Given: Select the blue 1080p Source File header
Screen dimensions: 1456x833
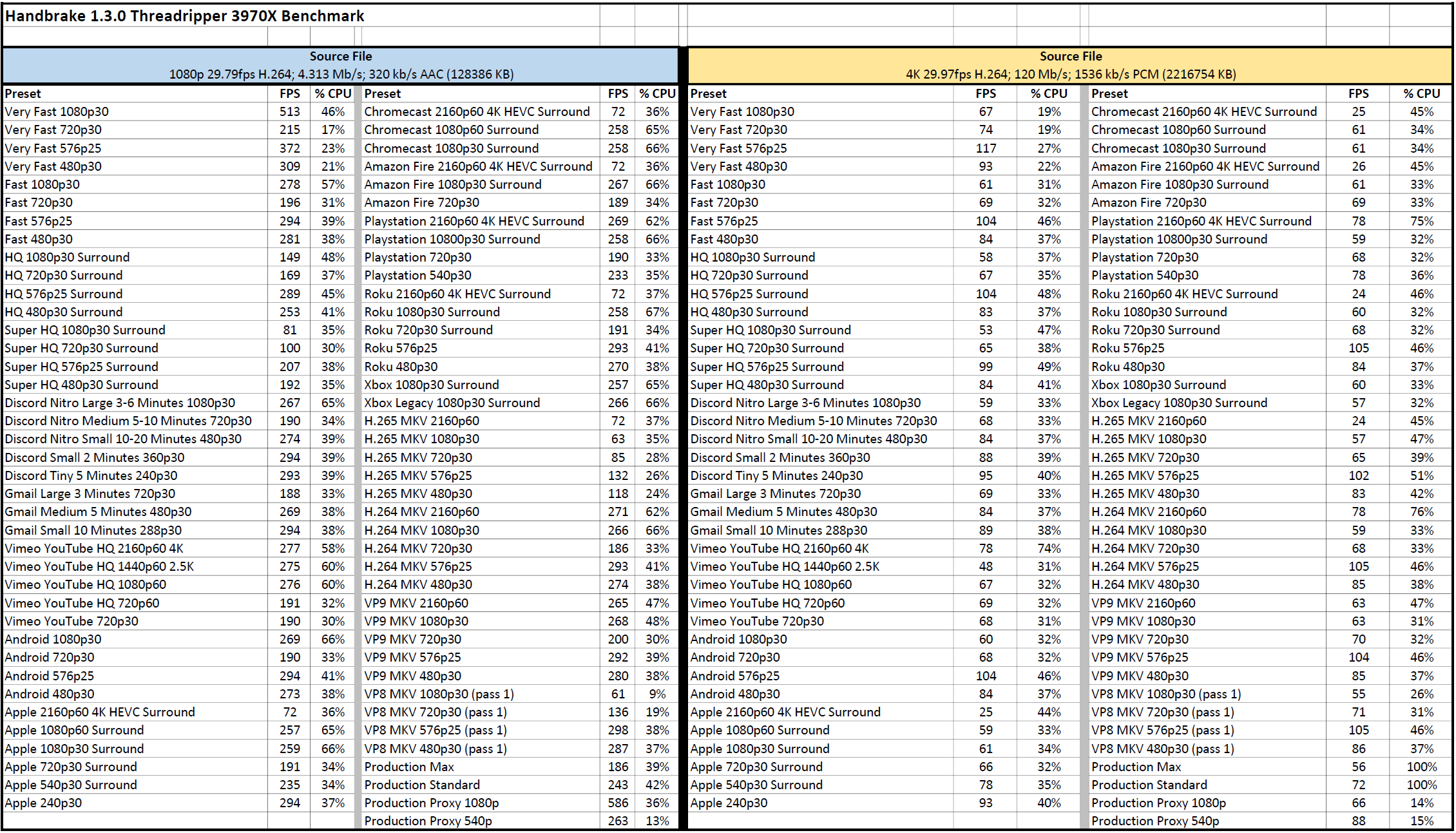Looking at the screenshot, I should (340, 65).
